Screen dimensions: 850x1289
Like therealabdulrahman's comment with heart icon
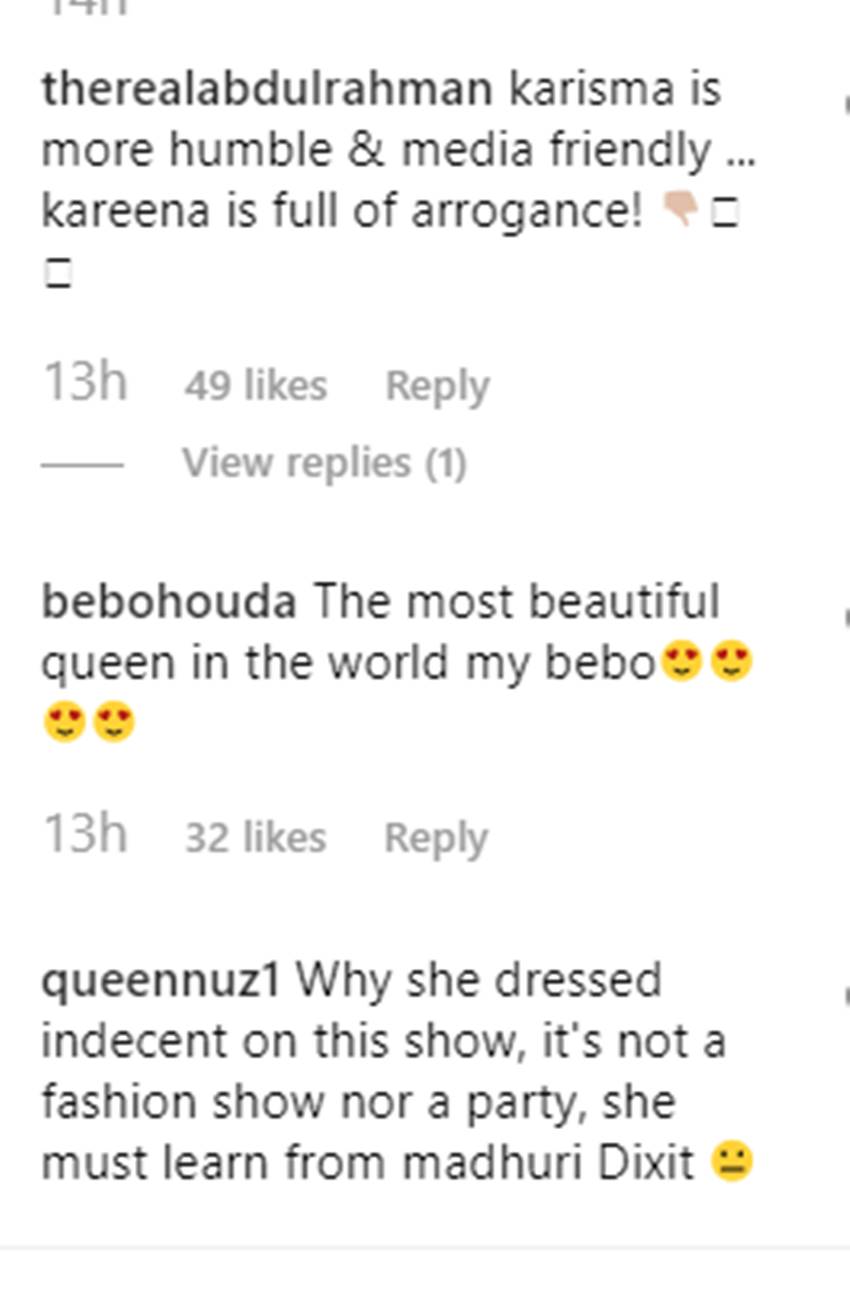[x=845, y=104]
